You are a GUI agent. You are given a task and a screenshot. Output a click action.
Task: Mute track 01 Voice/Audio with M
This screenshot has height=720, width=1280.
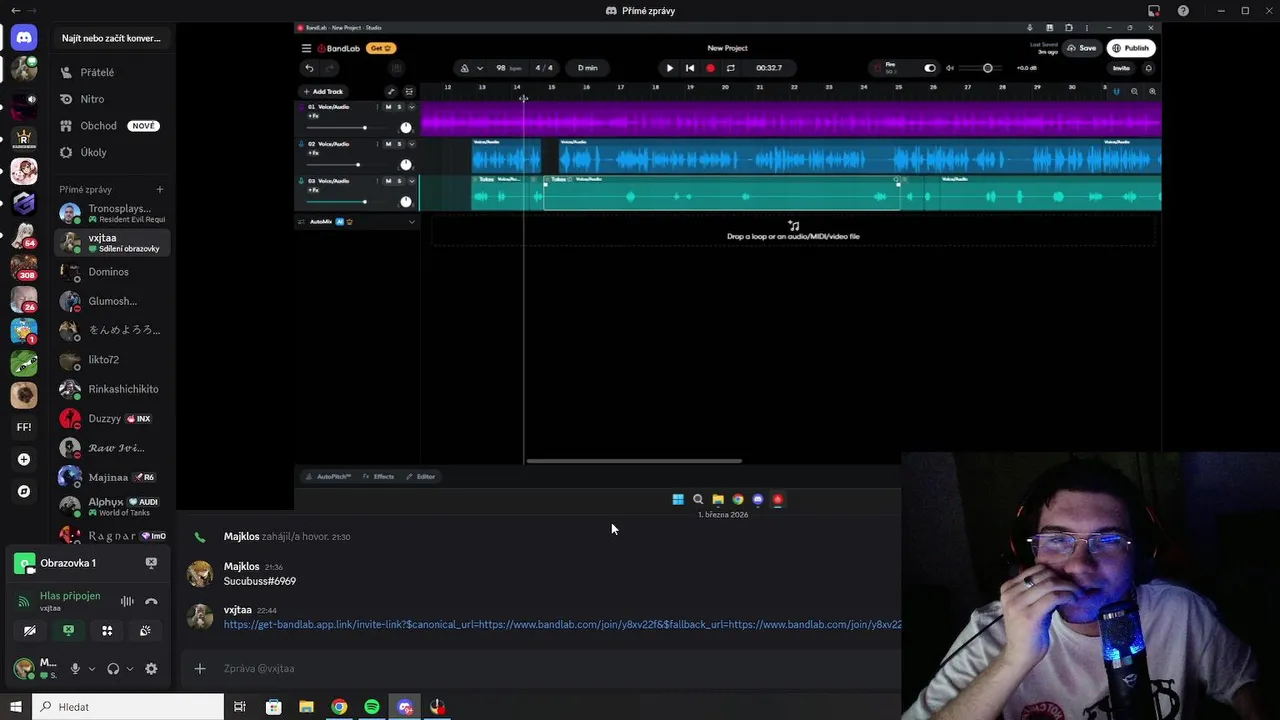tap(388, 107)
